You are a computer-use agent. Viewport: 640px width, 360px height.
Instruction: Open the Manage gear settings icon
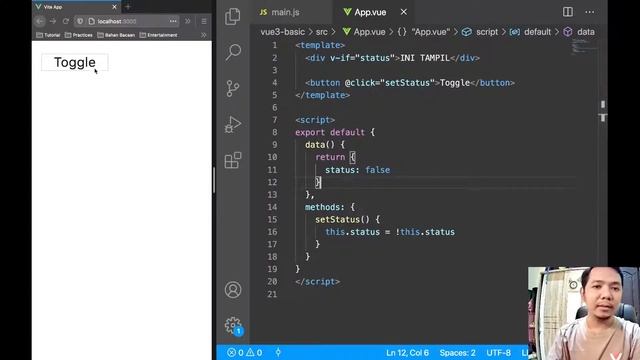click(x=233, y=326)
